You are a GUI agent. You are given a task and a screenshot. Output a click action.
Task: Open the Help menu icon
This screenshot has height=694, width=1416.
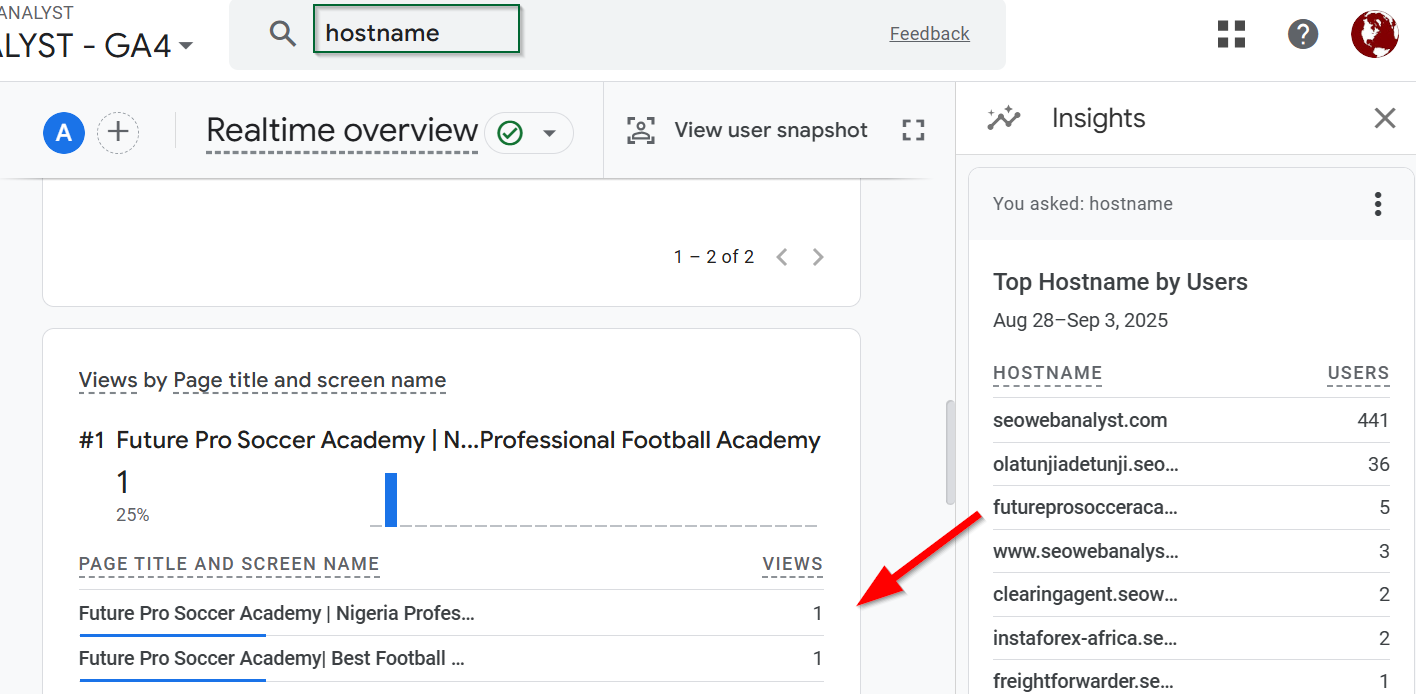[1302, 34]
